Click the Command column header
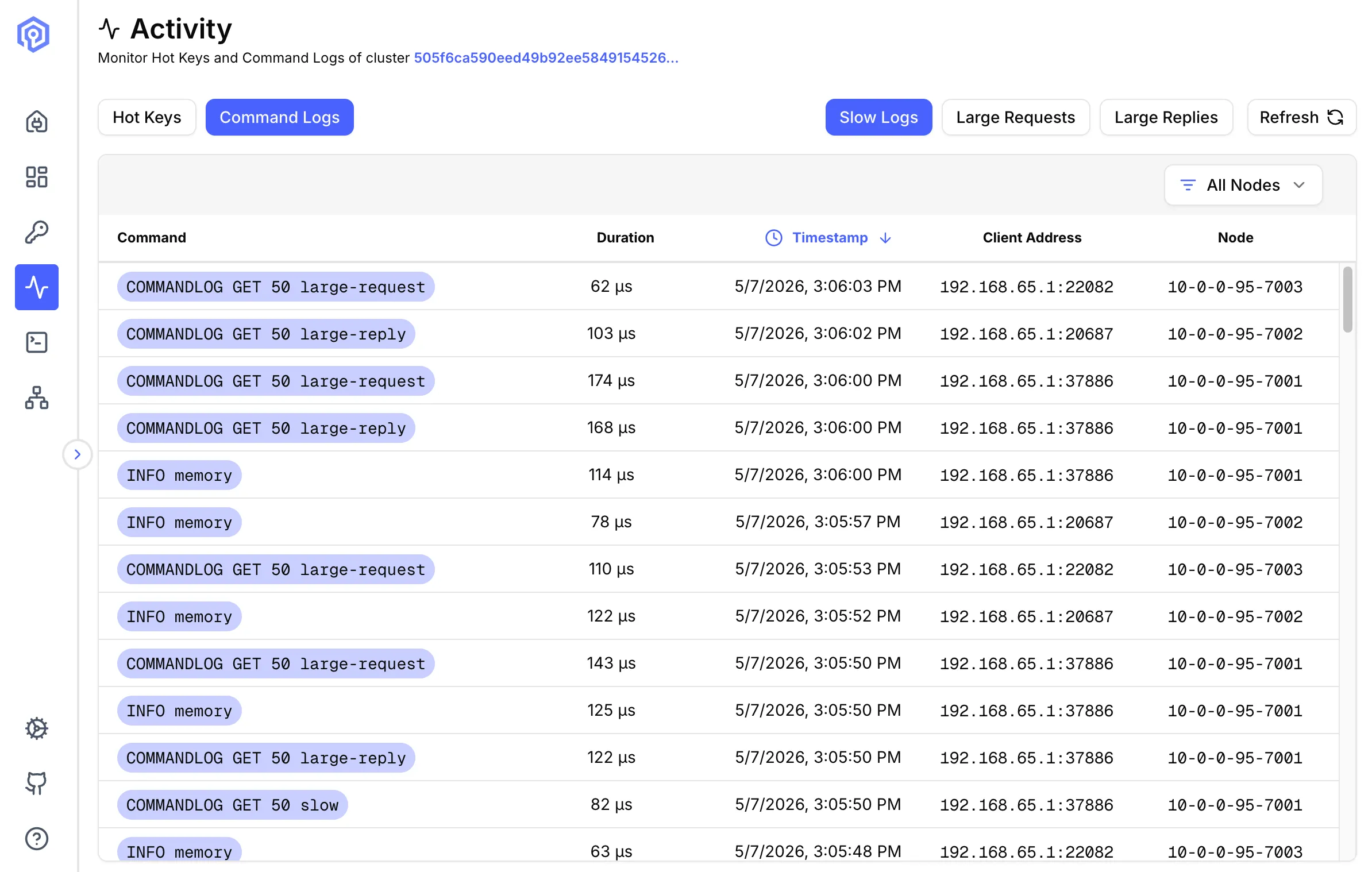1372x872 pixels. [152, 238]
